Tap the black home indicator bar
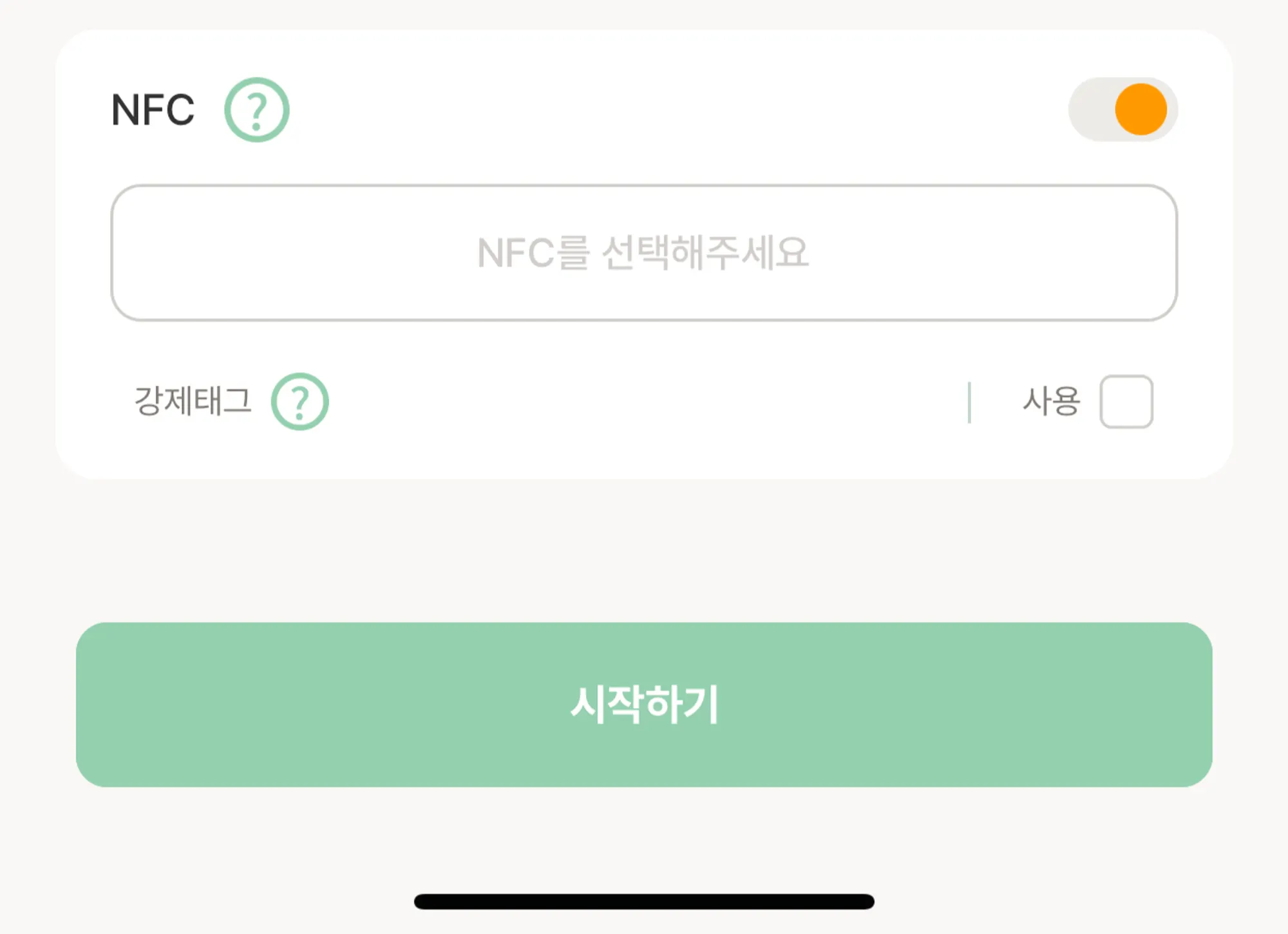Viewport: 1288px width, 934px height. 644,901
